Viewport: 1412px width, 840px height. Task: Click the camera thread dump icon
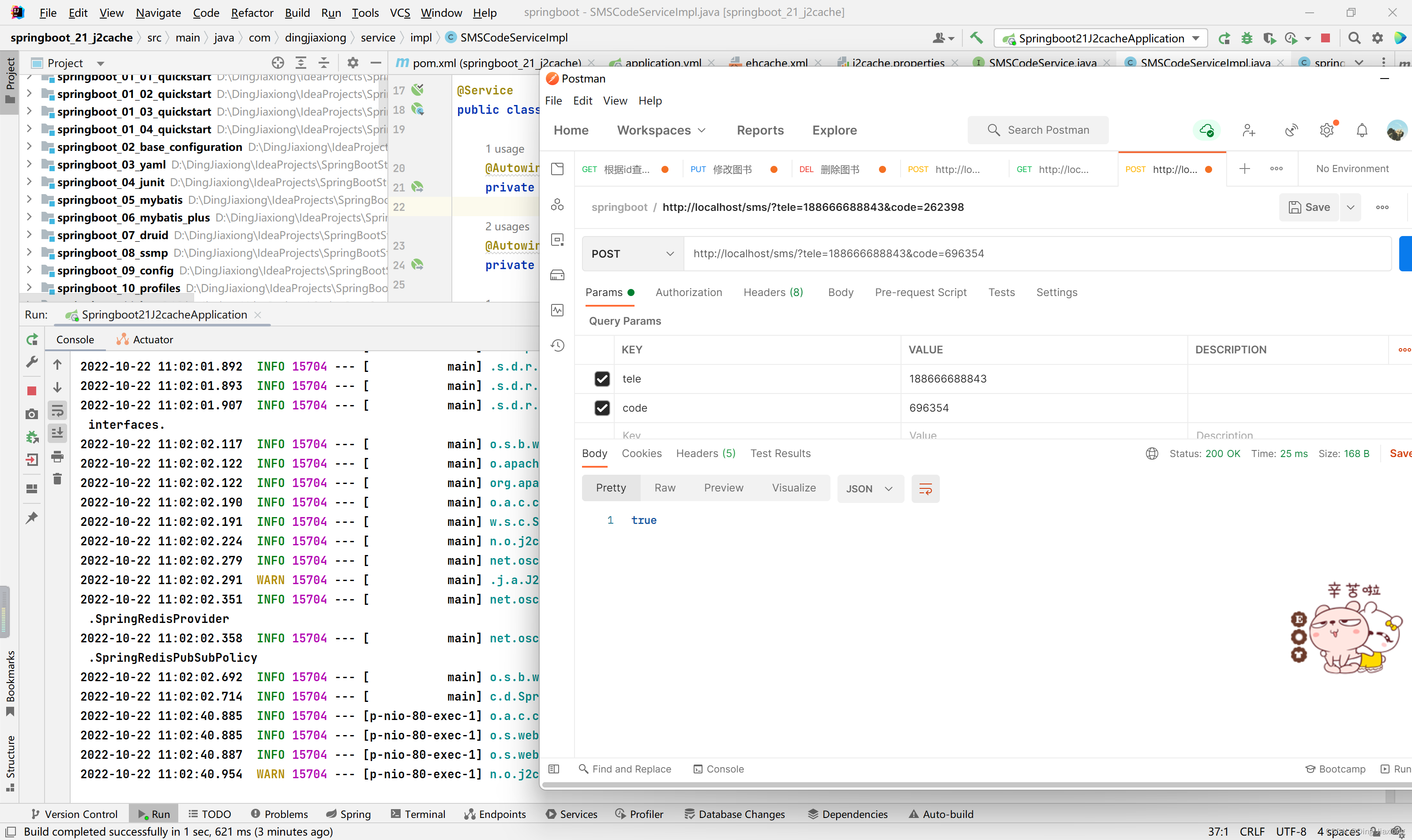tap(32, 414)
